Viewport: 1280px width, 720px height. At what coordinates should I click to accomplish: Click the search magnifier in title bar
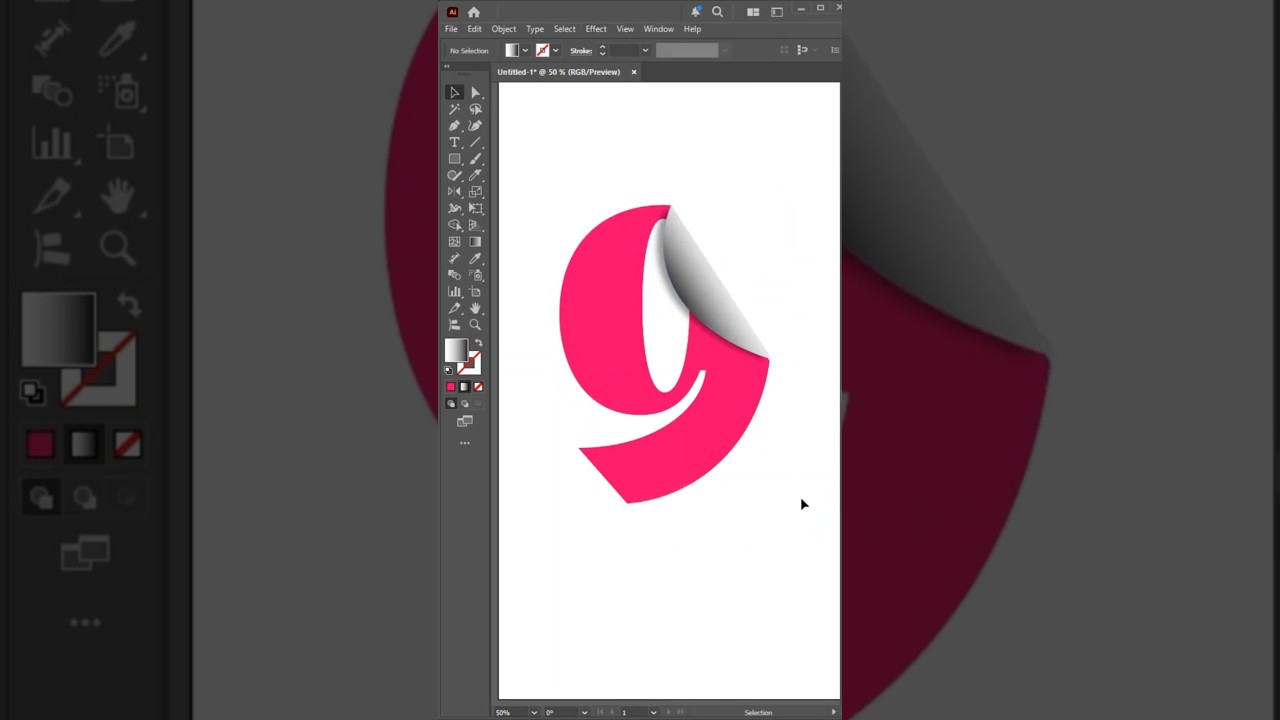coord(717,12)
